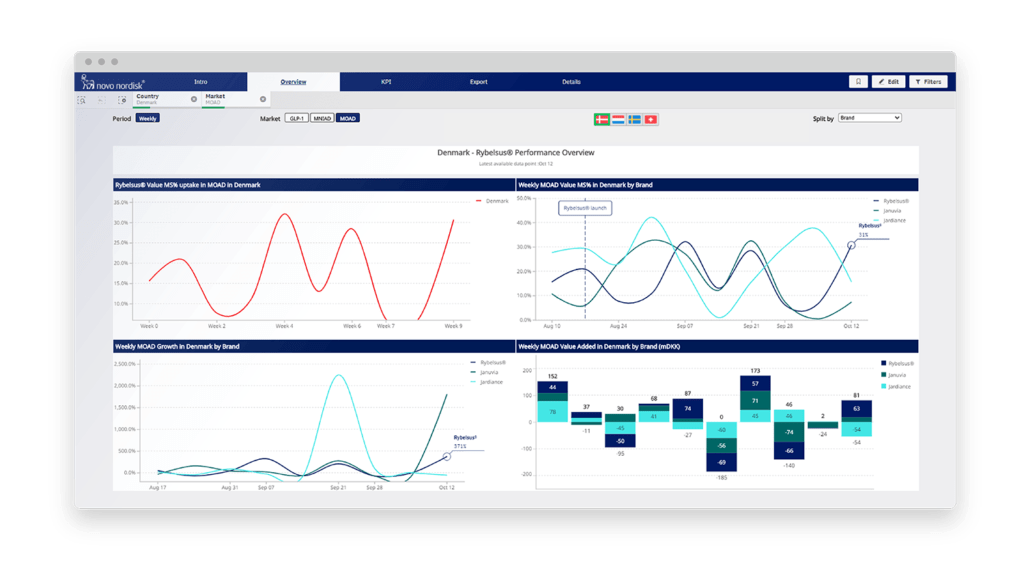The image size is (1024, 584).
Task: Open the Split by Brand dropdown
Action: (x=869, y=118)
